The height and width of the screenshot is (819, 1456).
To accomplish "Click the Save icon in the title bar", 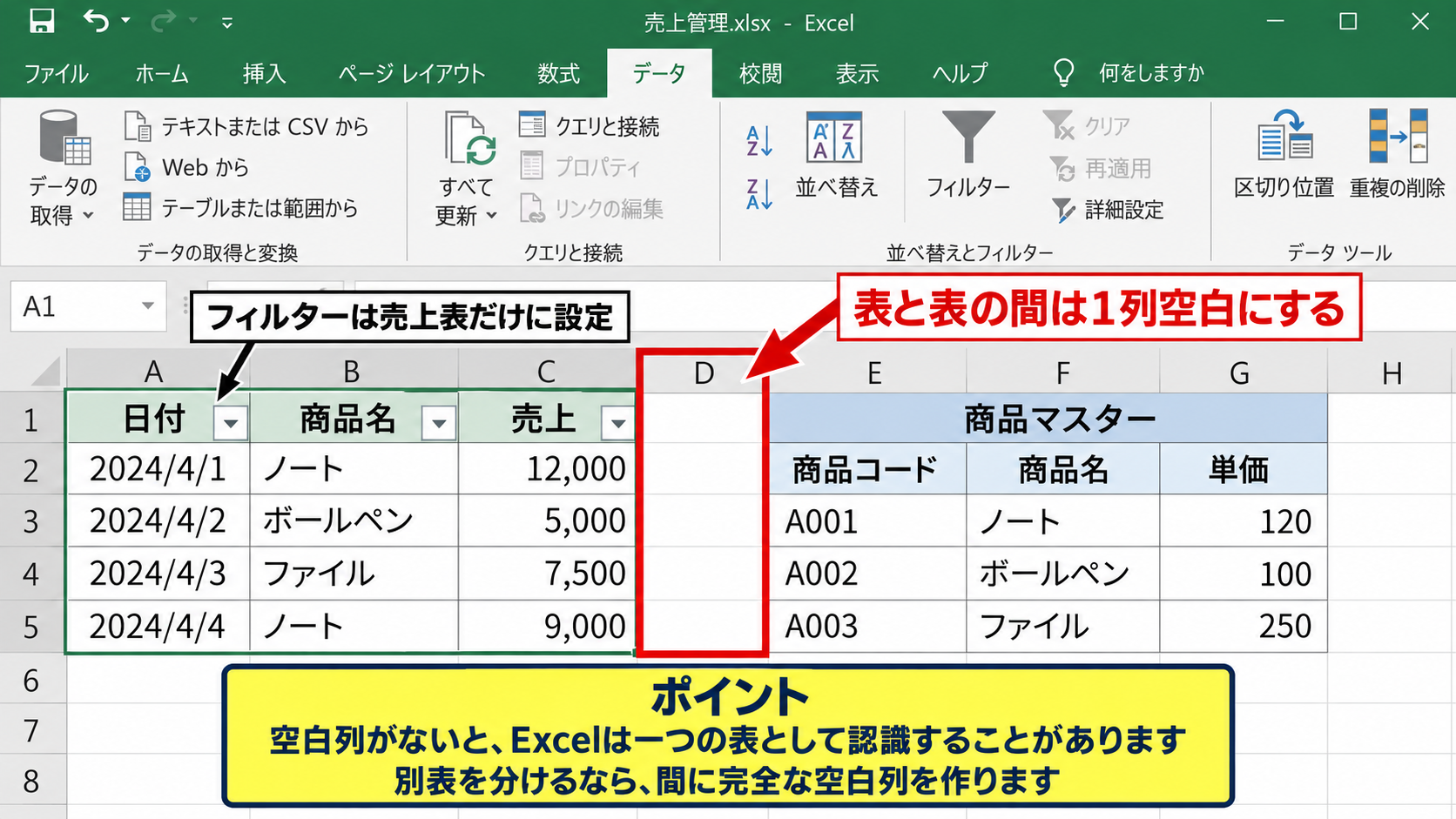I will (x=41, y=21).
